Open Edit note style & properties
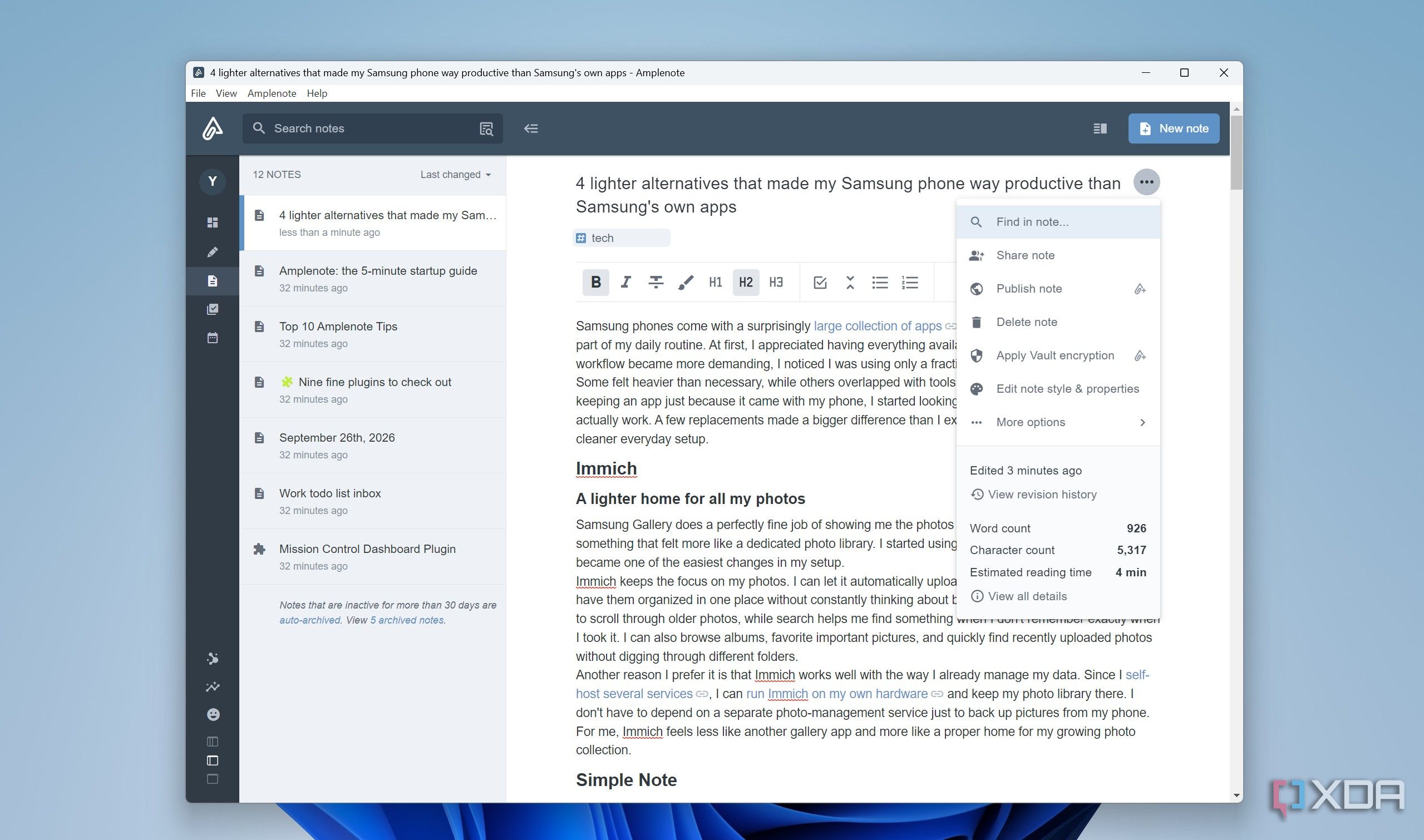The width and height of the screenshot is (1424, 840). click(1058, 389)
